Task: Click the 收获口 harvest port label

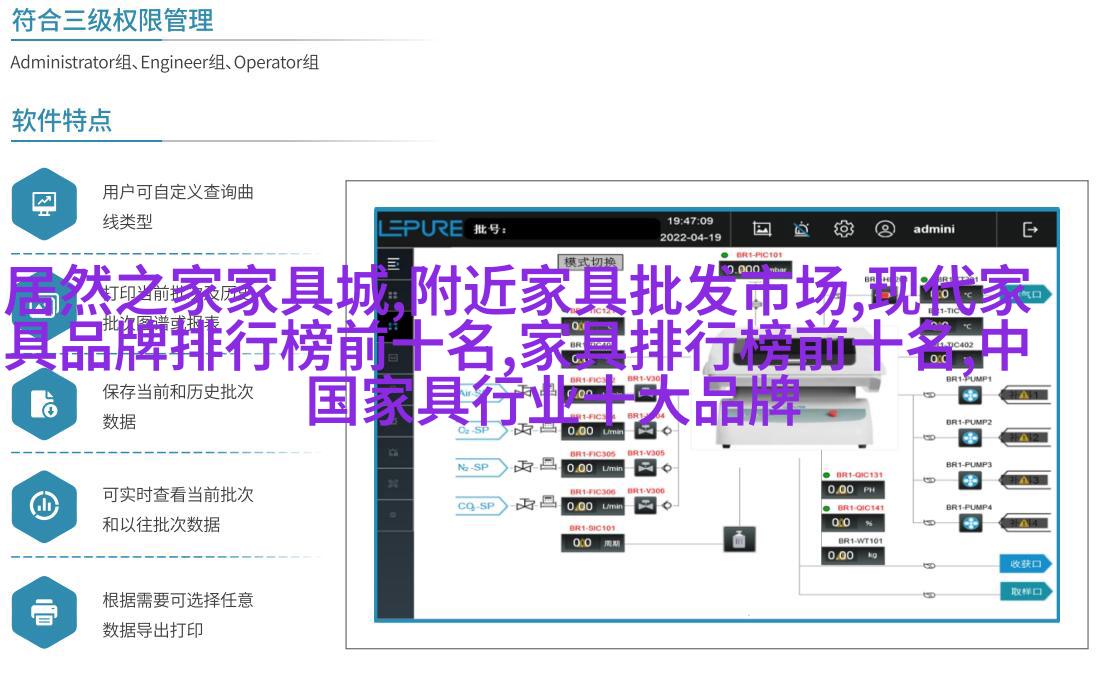Action: coord(1025,564)
